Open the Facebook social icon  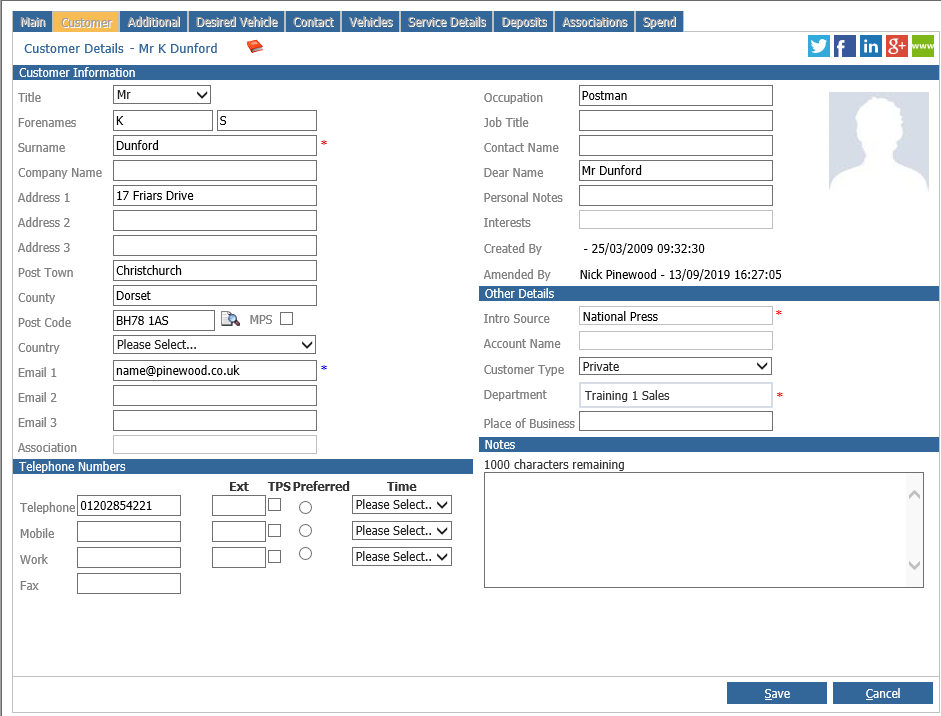click(844, 46)
